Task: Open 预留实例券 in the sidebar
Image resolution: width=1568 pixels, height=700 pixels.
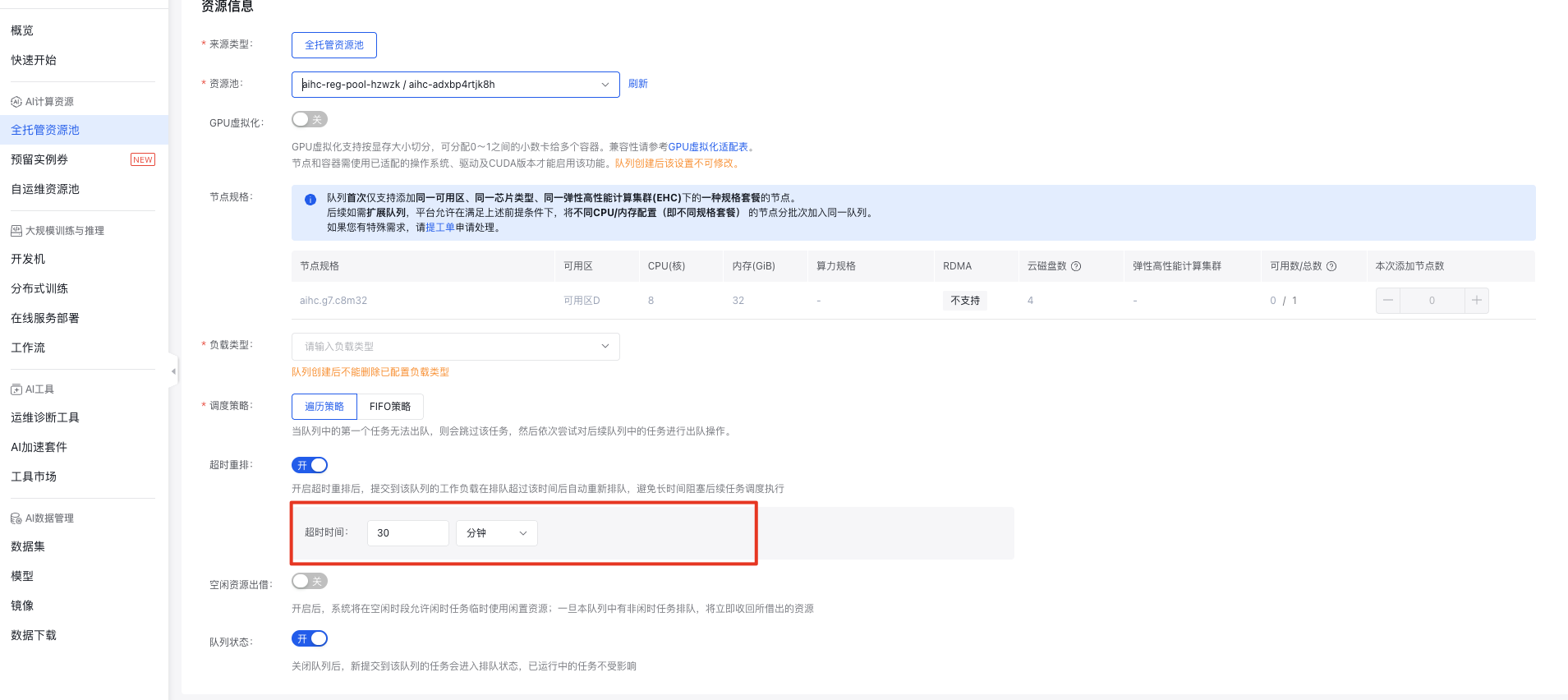Action: coord(39,159)
